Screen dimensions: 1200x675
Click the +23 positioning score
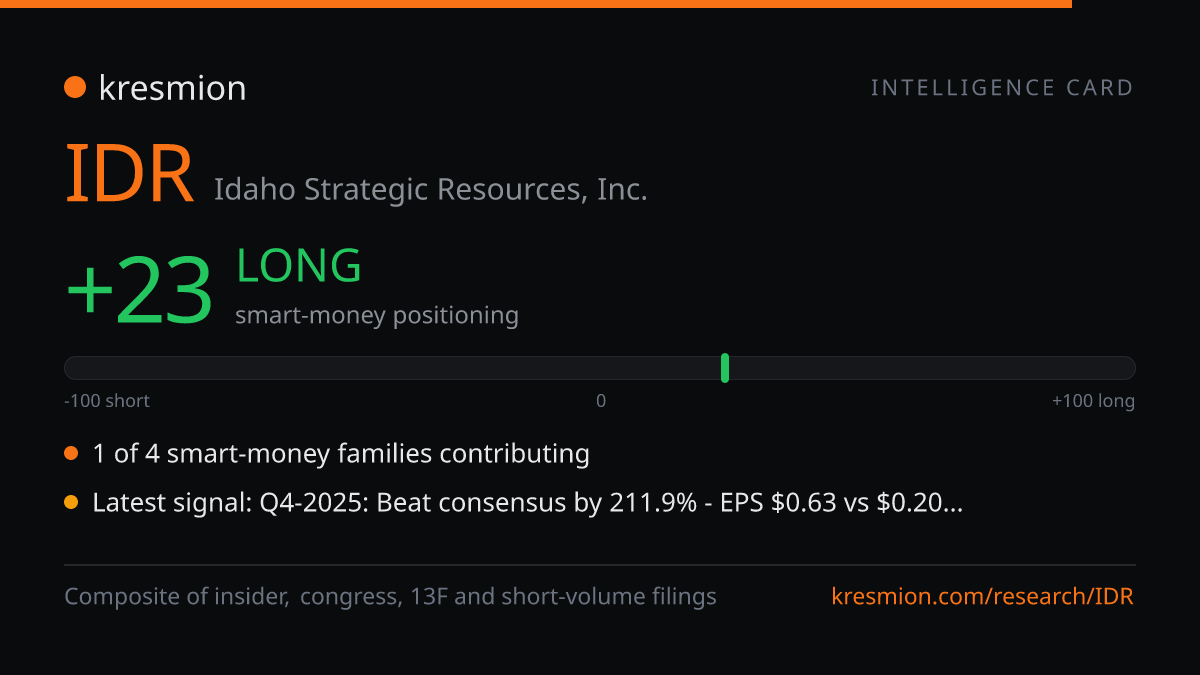(x=139, y=291)
